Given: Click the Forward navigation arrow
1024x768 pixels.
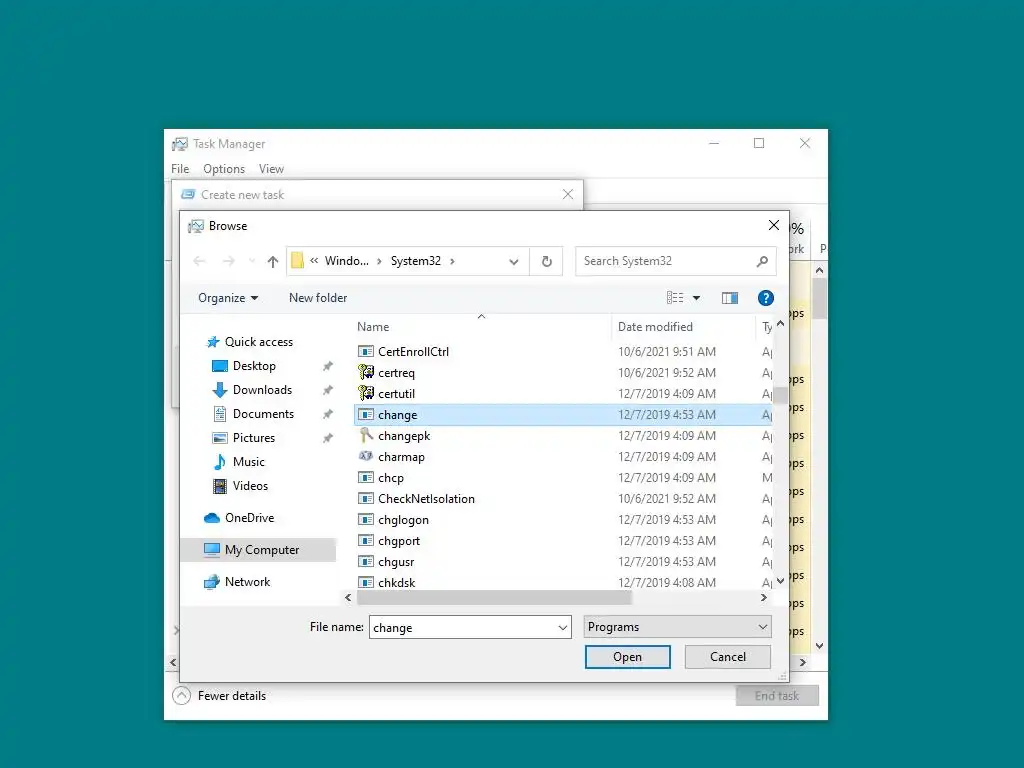Looking at the screenshot, I should coord(229,262).
